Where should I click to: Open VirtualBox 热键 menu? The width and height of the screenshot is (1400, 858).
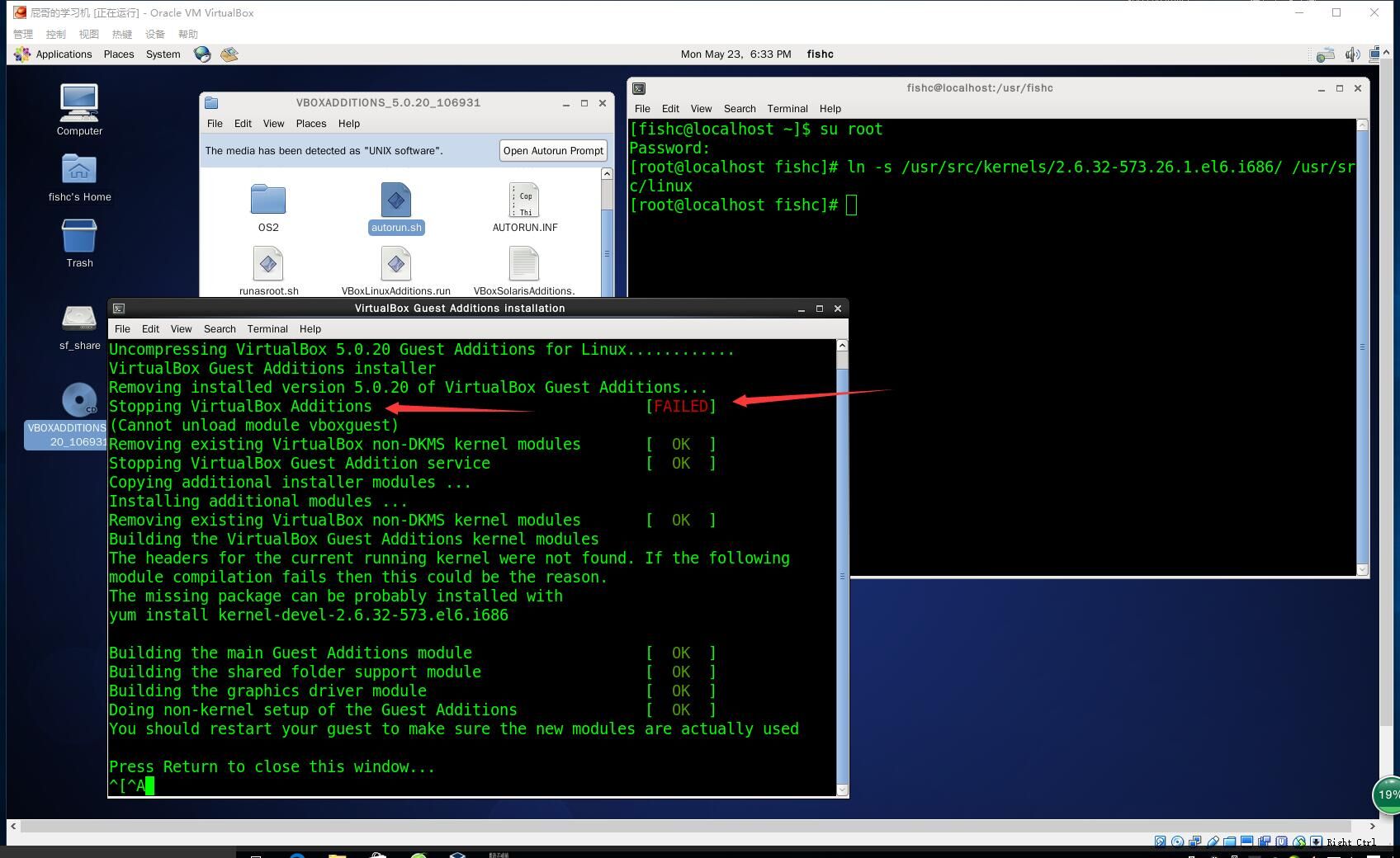click(x=122, y=34)
